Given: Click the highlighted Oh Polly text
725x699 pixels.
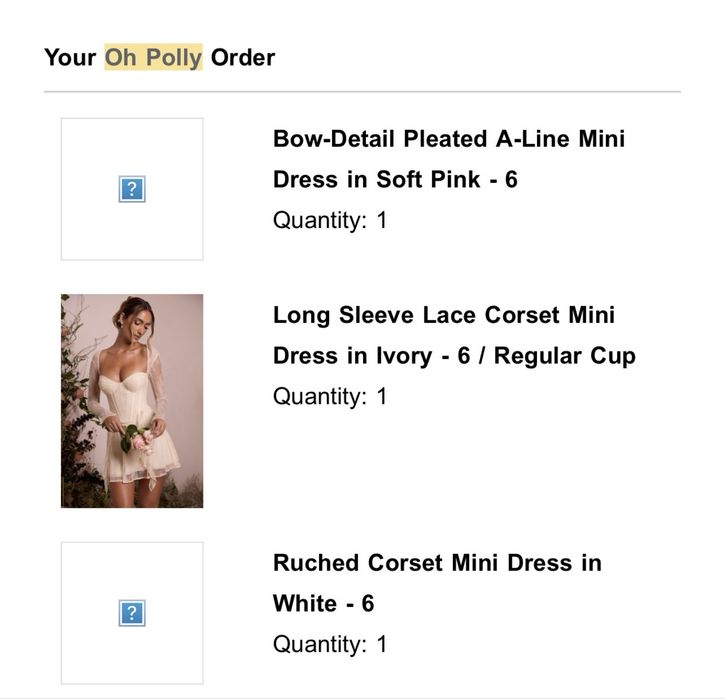Looking at the screenshot, I should tap(153, 57).
